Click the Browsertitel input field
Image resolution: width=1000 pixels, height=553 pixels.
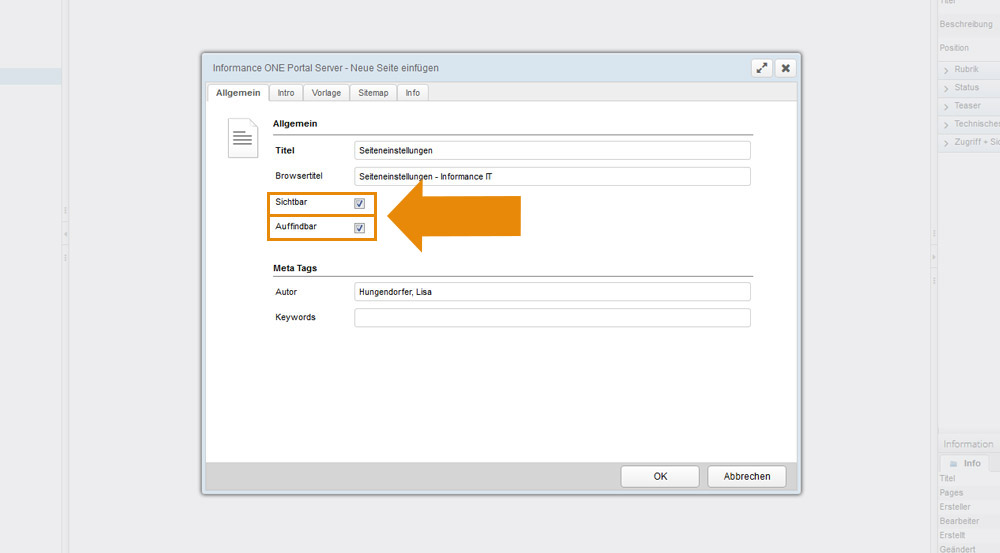pos(552,177)
